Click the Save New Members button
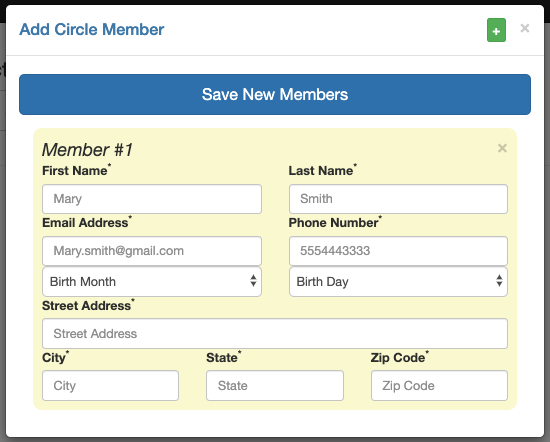This screenshot has width=550, height=442. coord(275,94)
